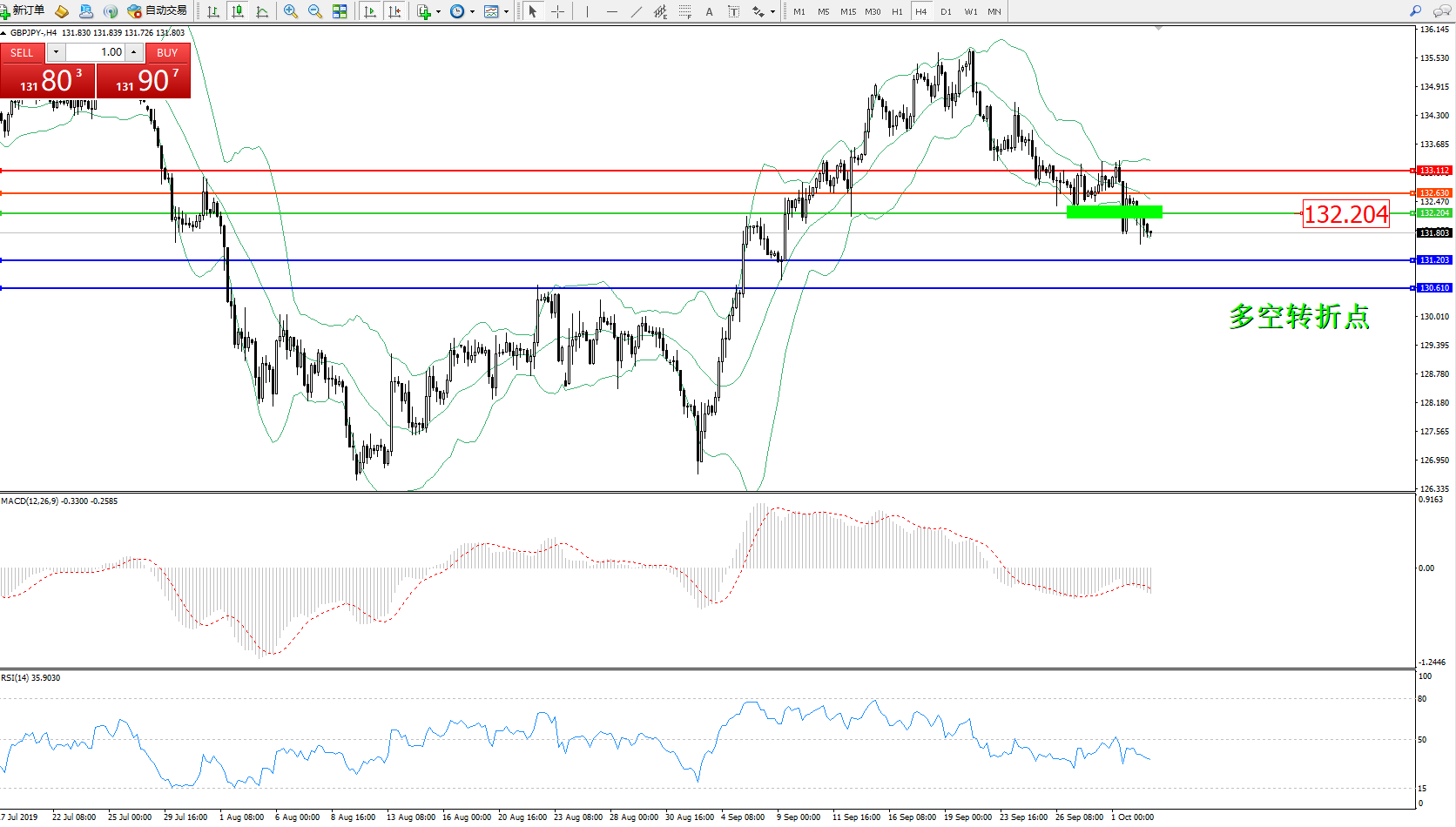Open the chart templates dropdown arrow
The height and width of the screenshot is (827, 1456).
coord(506,12)
